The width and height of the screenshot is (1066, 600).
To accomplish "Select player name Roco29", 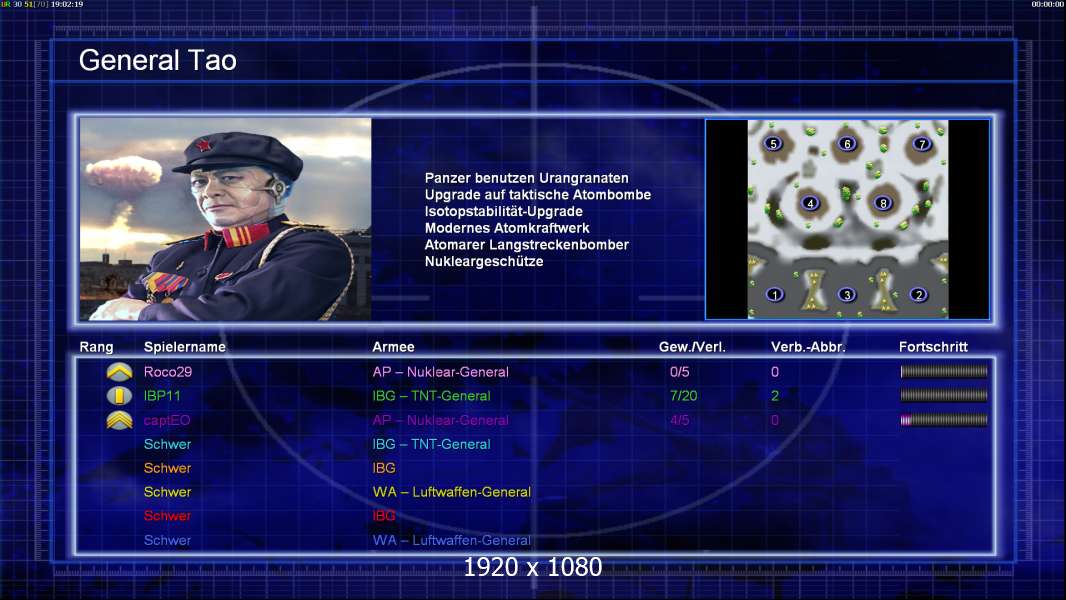I will [168, 372].
